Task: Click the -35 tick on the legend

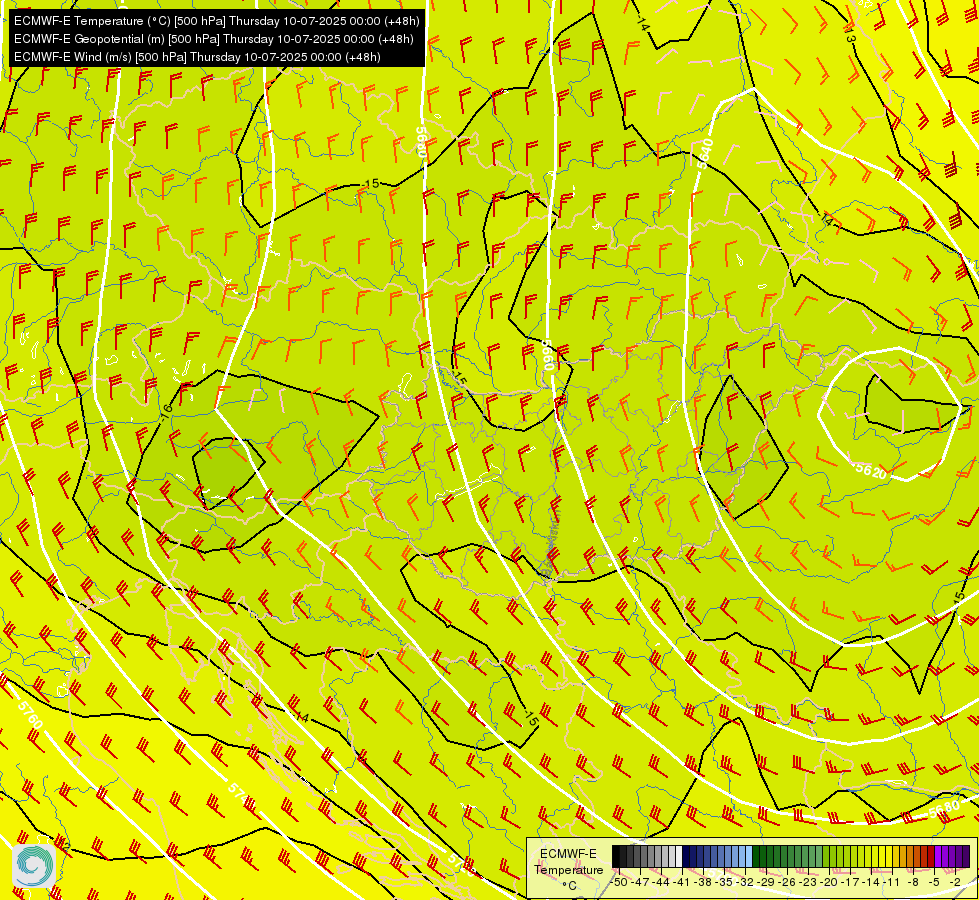Action: click(723, 882)
